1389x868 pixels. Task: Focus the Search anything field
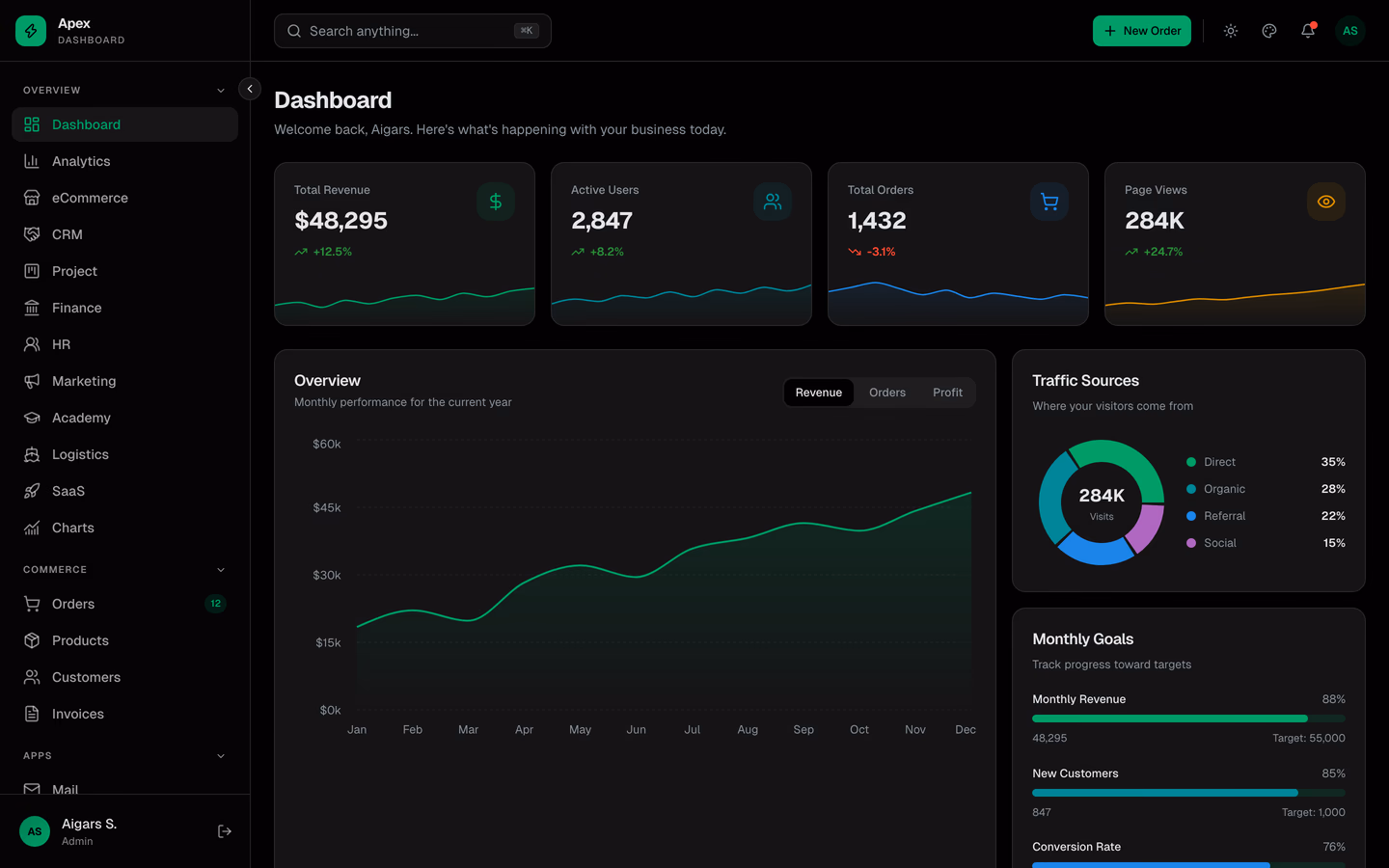click(x=413, y=31)
